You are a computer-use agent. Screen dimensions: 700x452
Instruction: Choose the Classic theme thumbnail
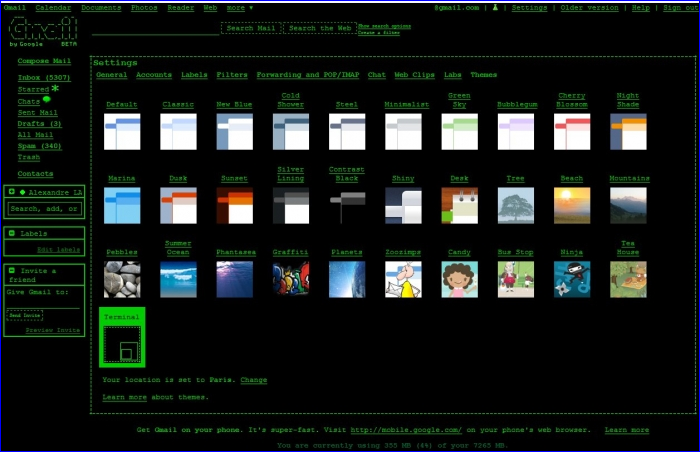click(178, 132)
